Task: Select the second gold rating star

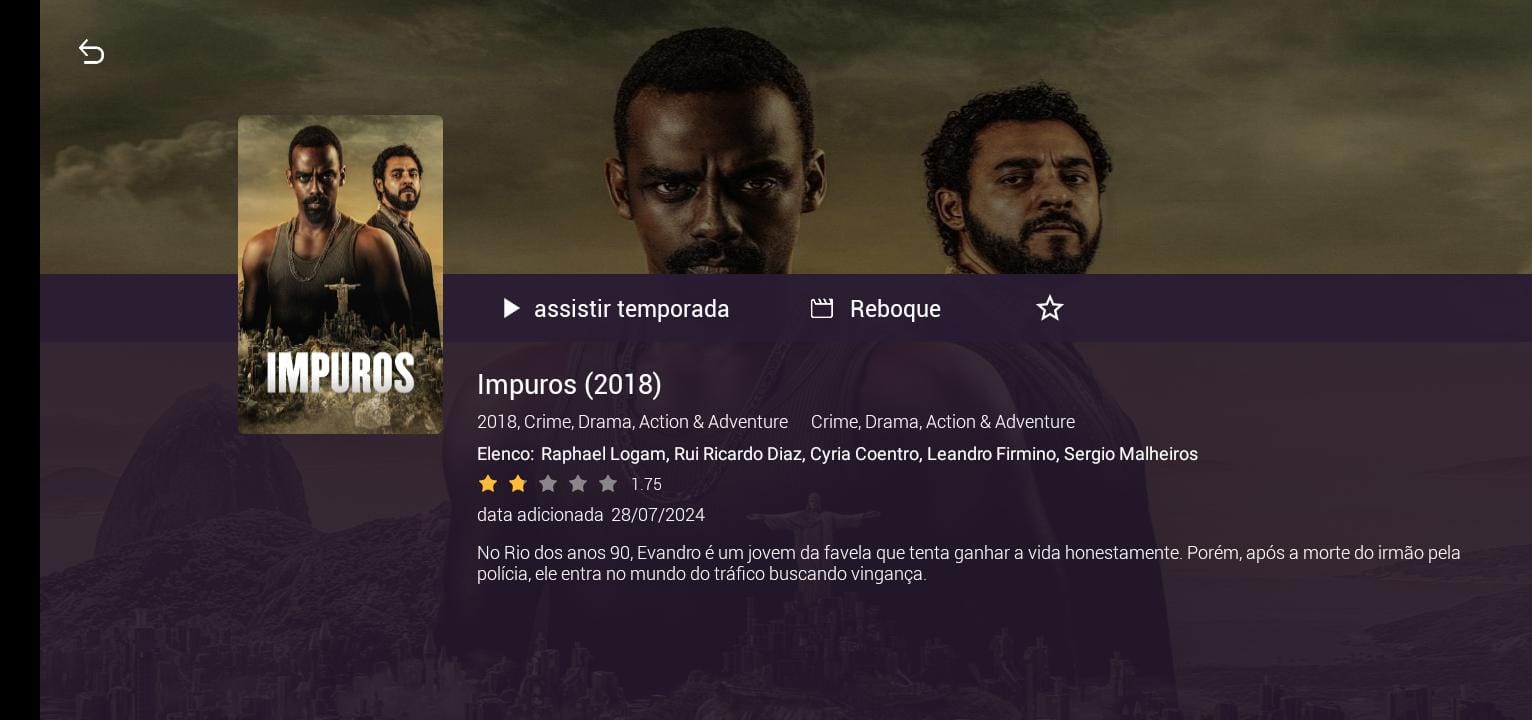Action: click(518, 484)
